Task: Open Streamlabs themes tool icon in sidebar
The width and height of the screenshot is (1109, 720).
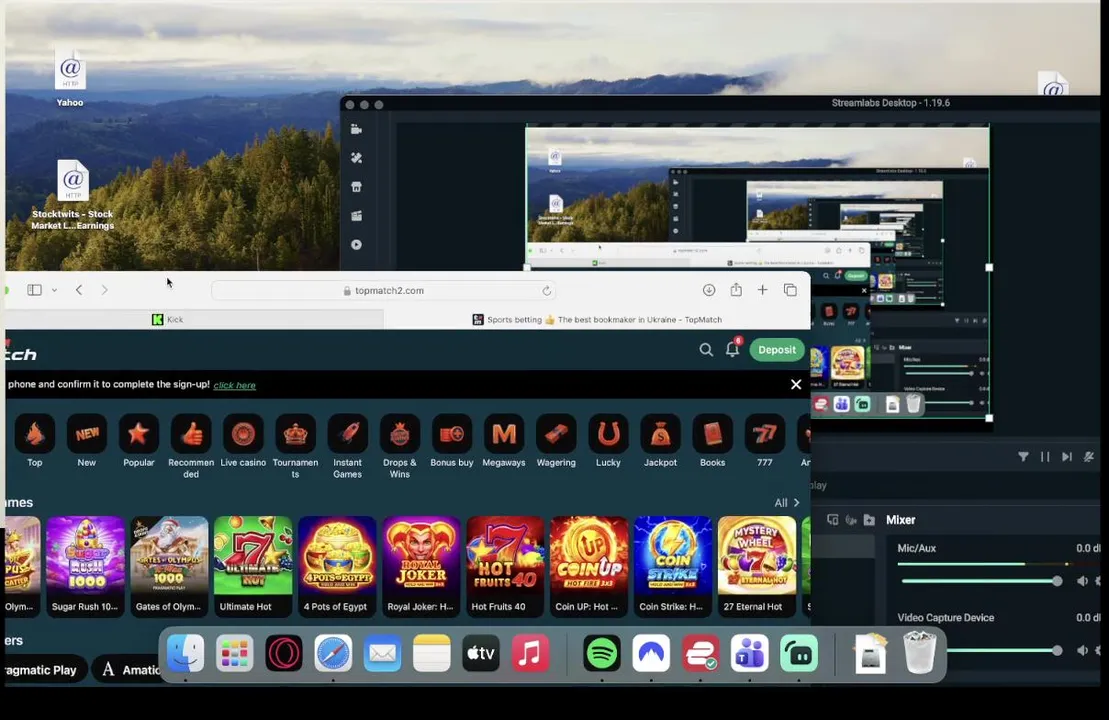Action: (x=356, y=158)
